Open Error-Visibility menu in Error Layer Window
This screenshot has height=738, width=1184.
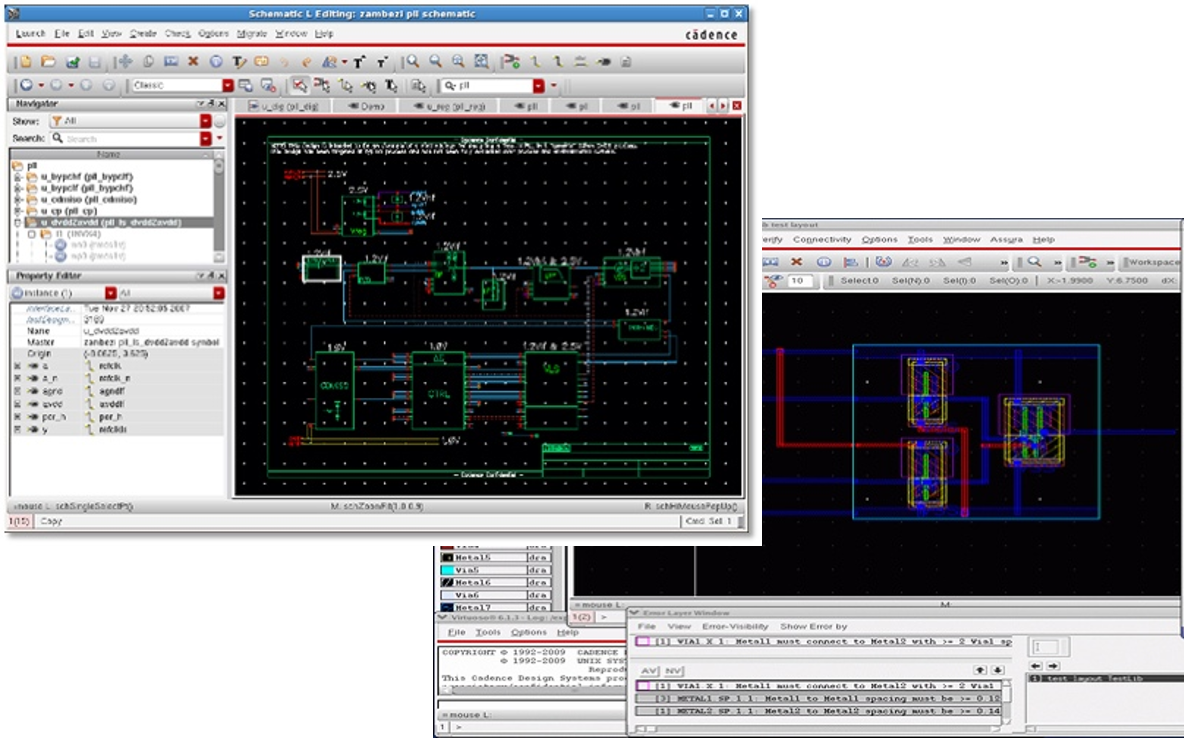click(x=735, y=626)
